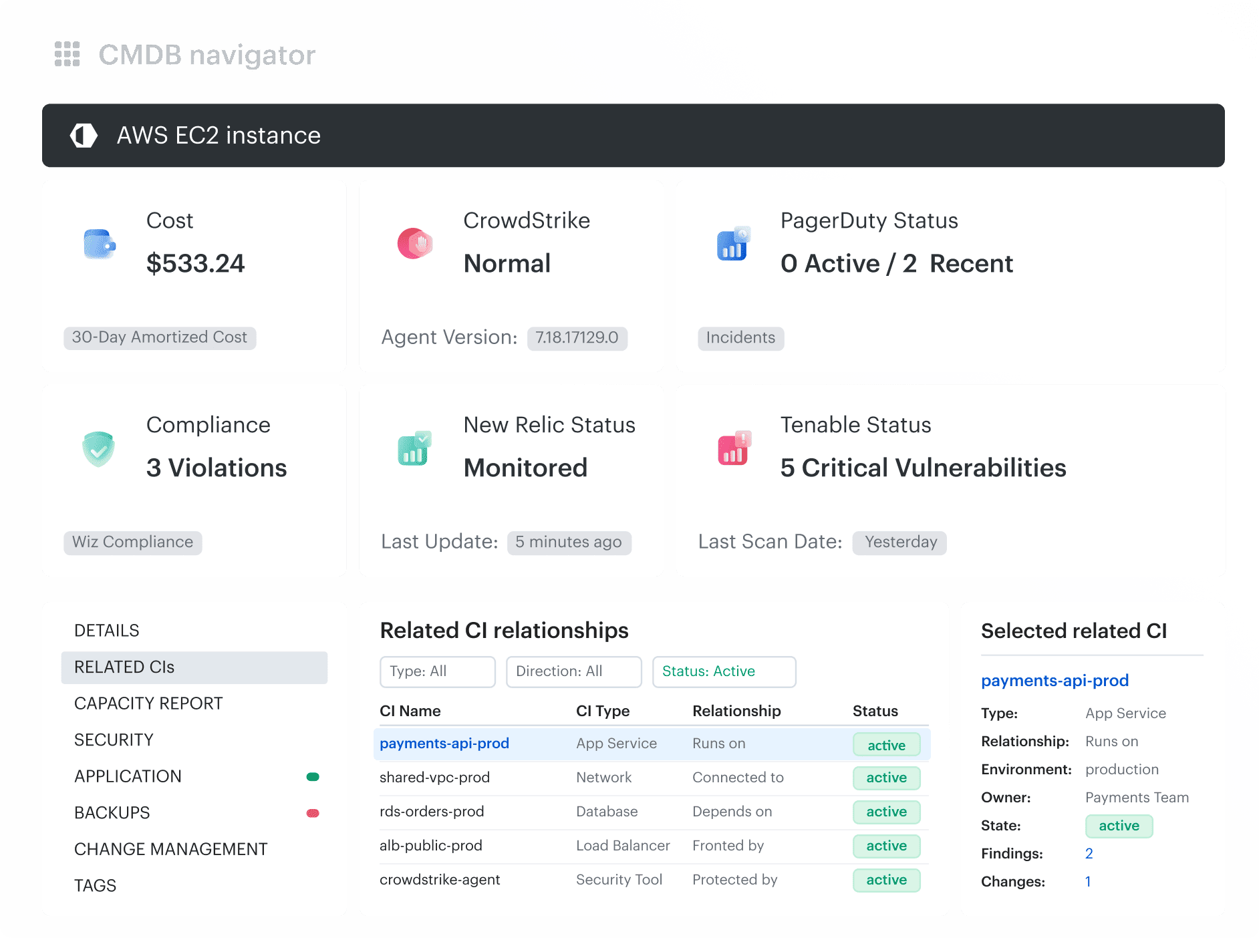Open the DETAILS section
Viewport: 1259px width, 952px height.
coord(107,631)
